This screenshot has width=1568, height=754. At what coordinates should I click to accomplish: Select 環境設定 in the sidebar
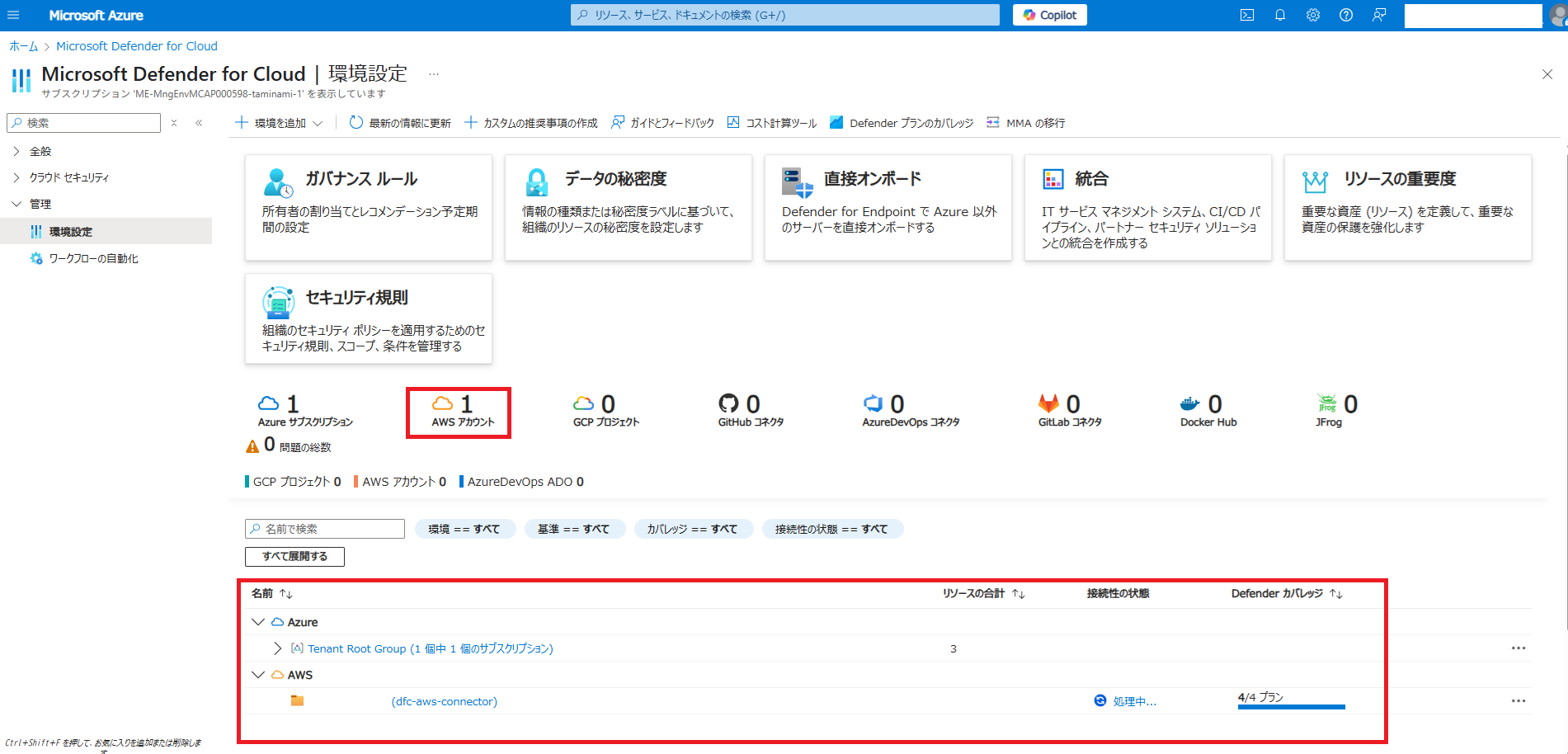[x=106, y=232]
